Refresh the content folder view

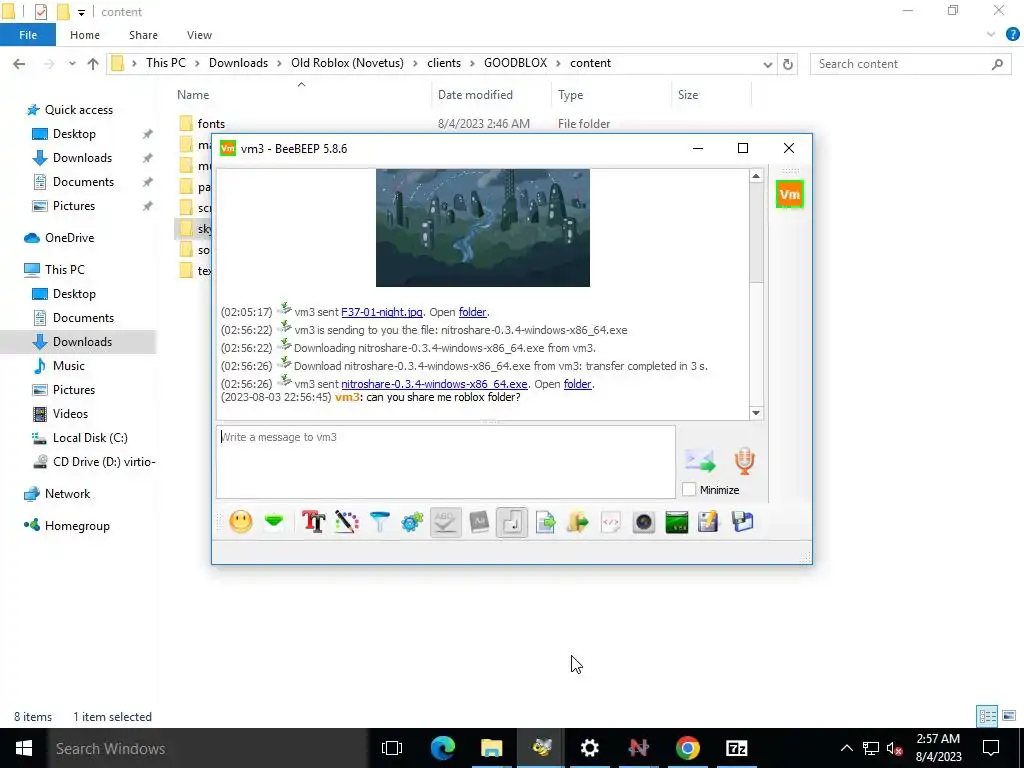[788, 64]
